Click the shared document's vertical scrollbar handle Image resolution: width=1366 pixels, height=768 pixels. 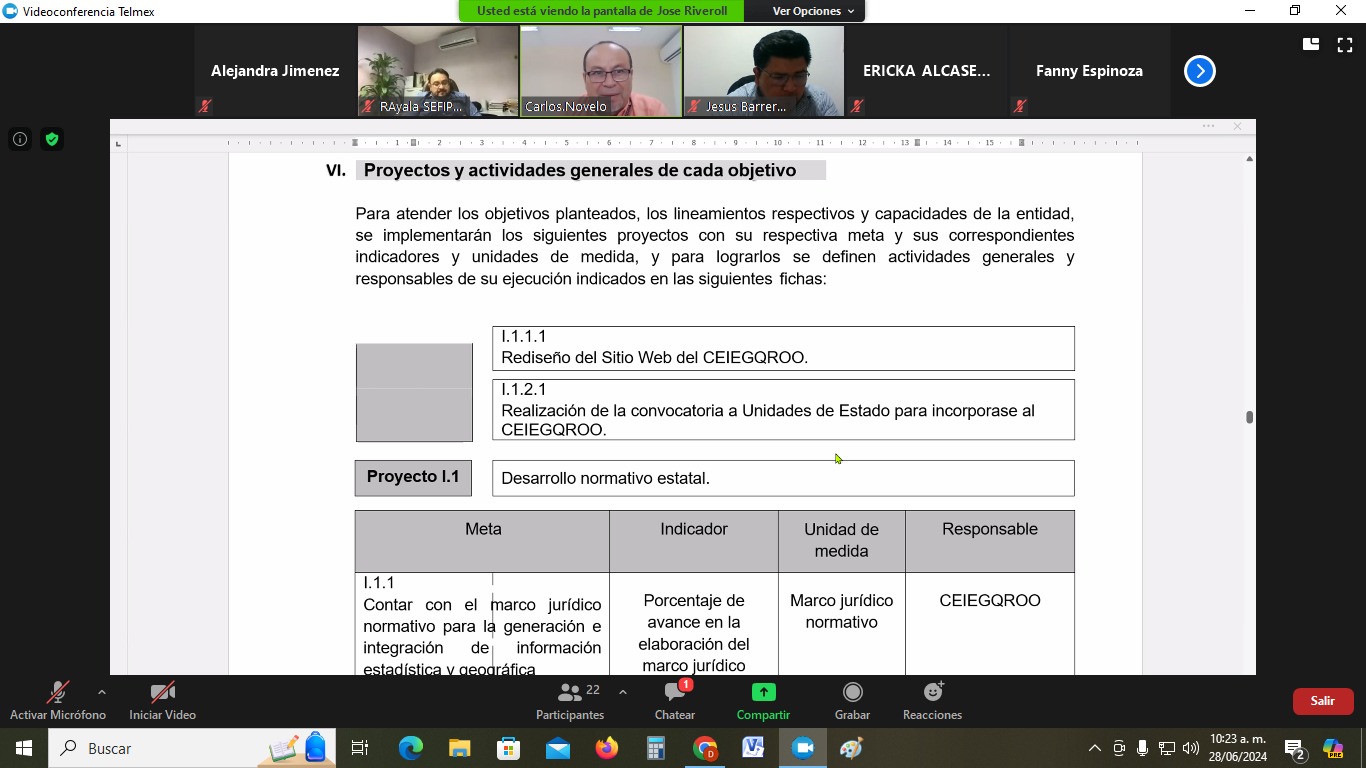point(1249,417)
